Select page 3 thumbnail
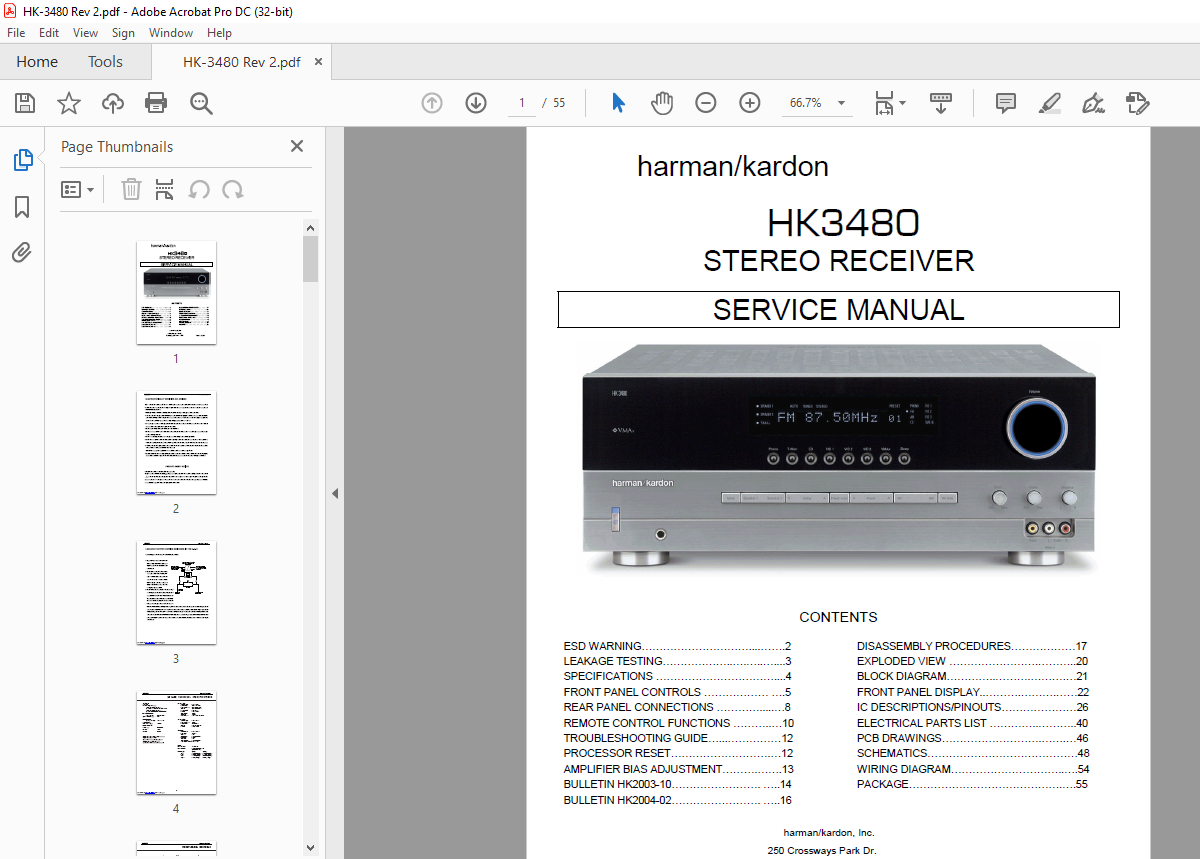The height and width of the screenshot is (859, 1200). pyautogui.click(x=176, y=592)
